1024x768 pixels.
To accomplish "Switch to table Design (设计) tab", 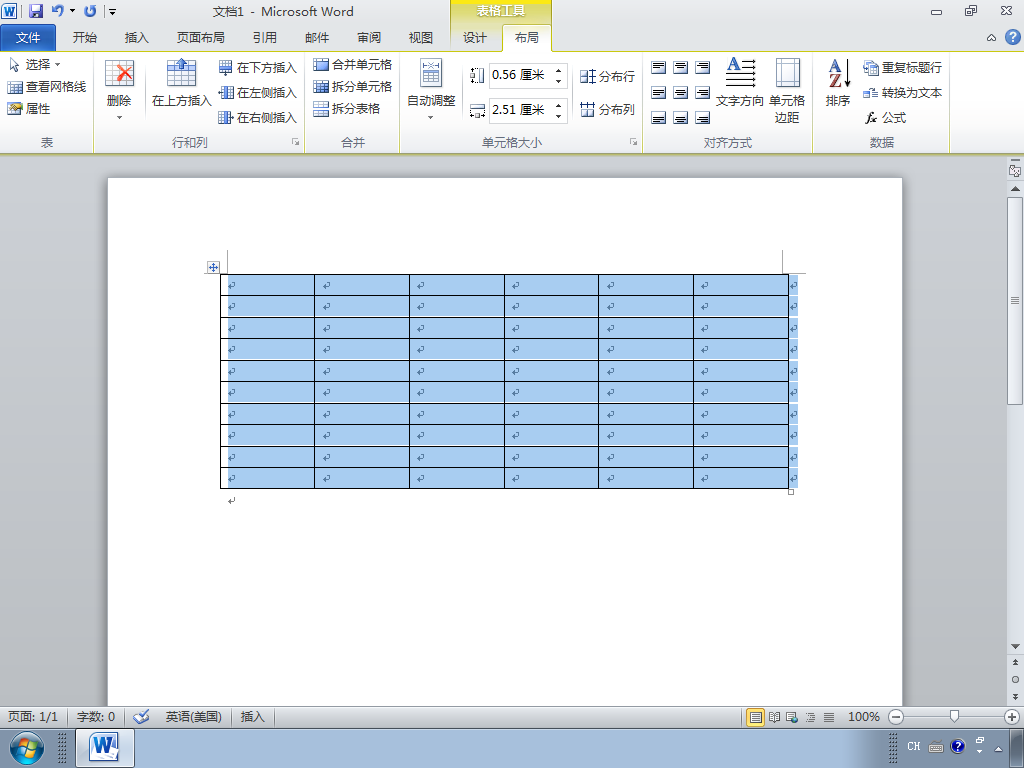I will [x=475, y=38].
